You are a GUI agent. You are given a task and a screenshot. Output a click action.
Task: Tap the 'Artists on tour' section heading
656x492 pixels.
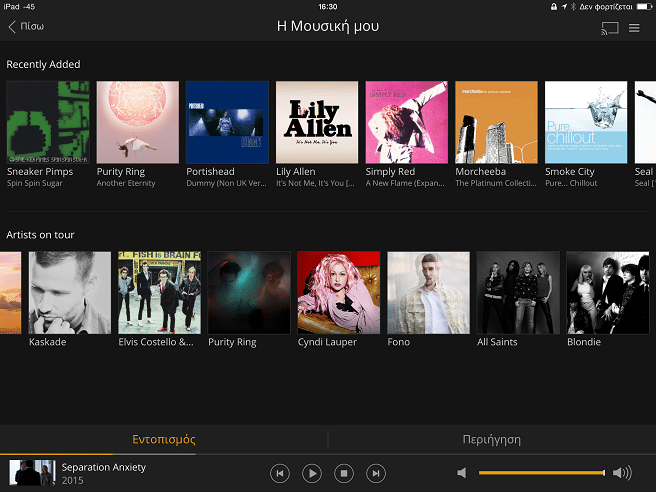(40, 235)
